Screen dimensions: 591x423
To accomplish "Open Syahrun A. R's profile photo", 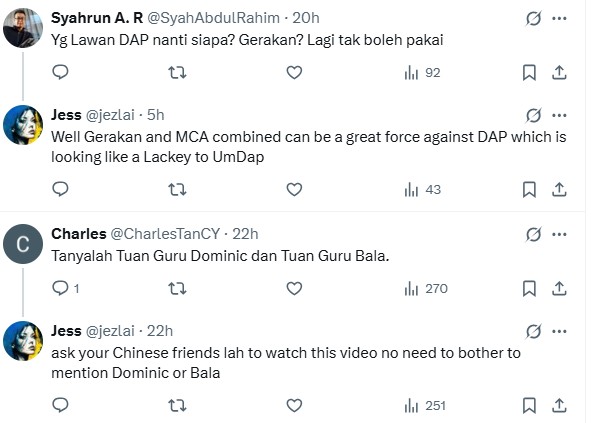I will pyautogui.click(x=23, y=28).
